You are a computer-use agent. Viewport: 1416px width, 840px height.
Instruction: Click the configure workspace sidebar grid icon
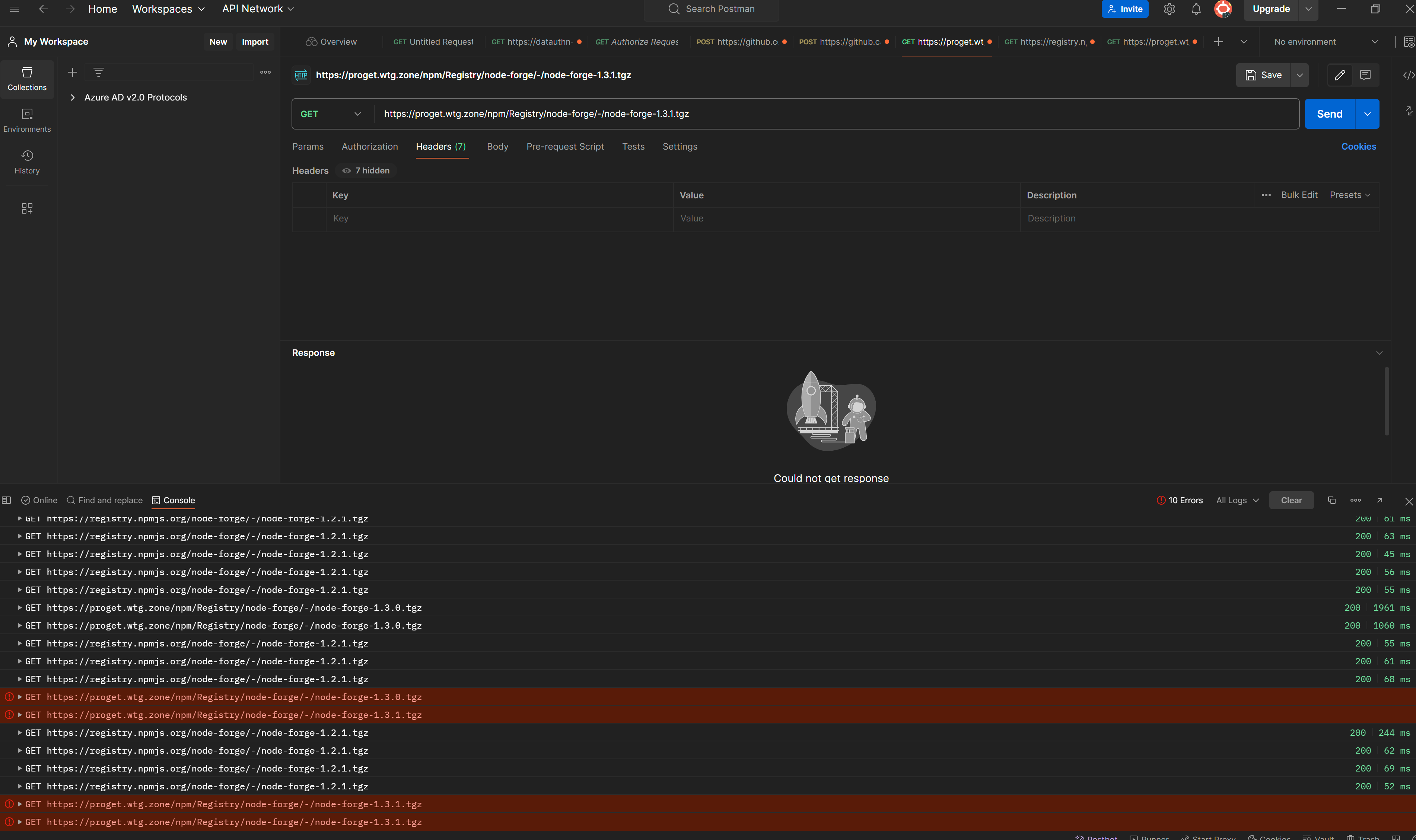pos(27,208)
